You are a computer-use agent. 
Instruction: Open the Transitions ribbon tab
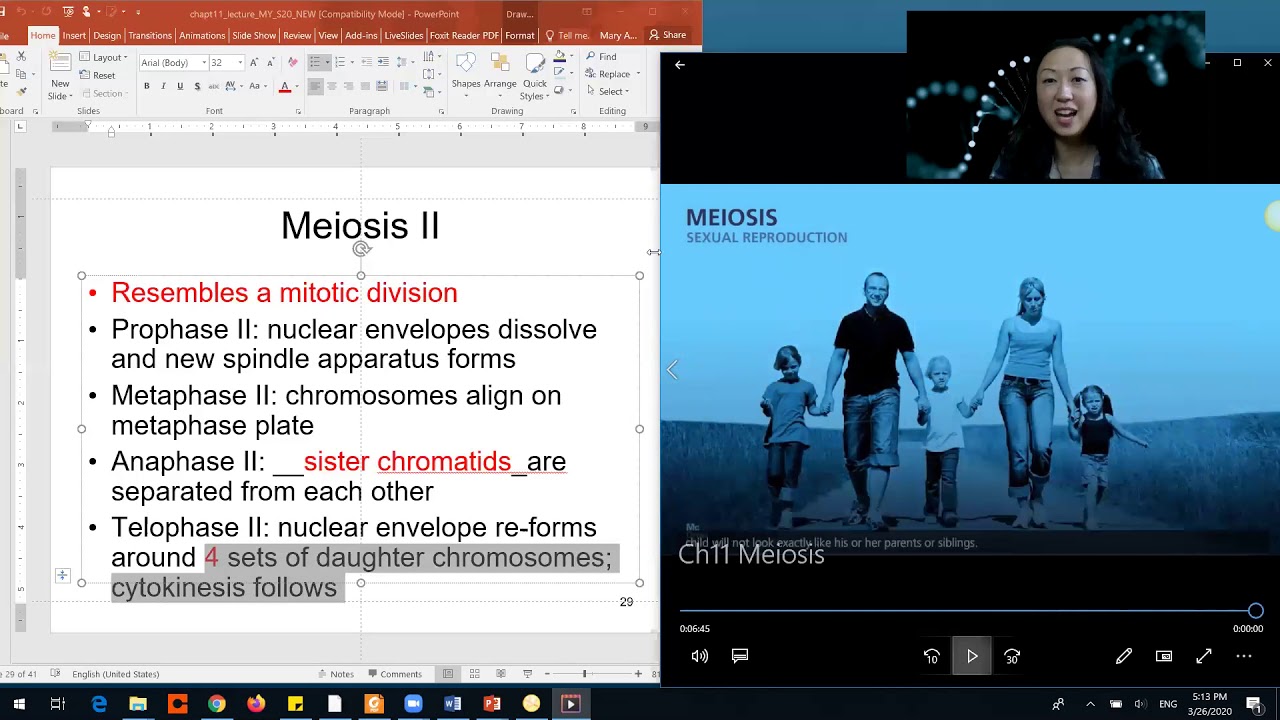tap(150, 35)
